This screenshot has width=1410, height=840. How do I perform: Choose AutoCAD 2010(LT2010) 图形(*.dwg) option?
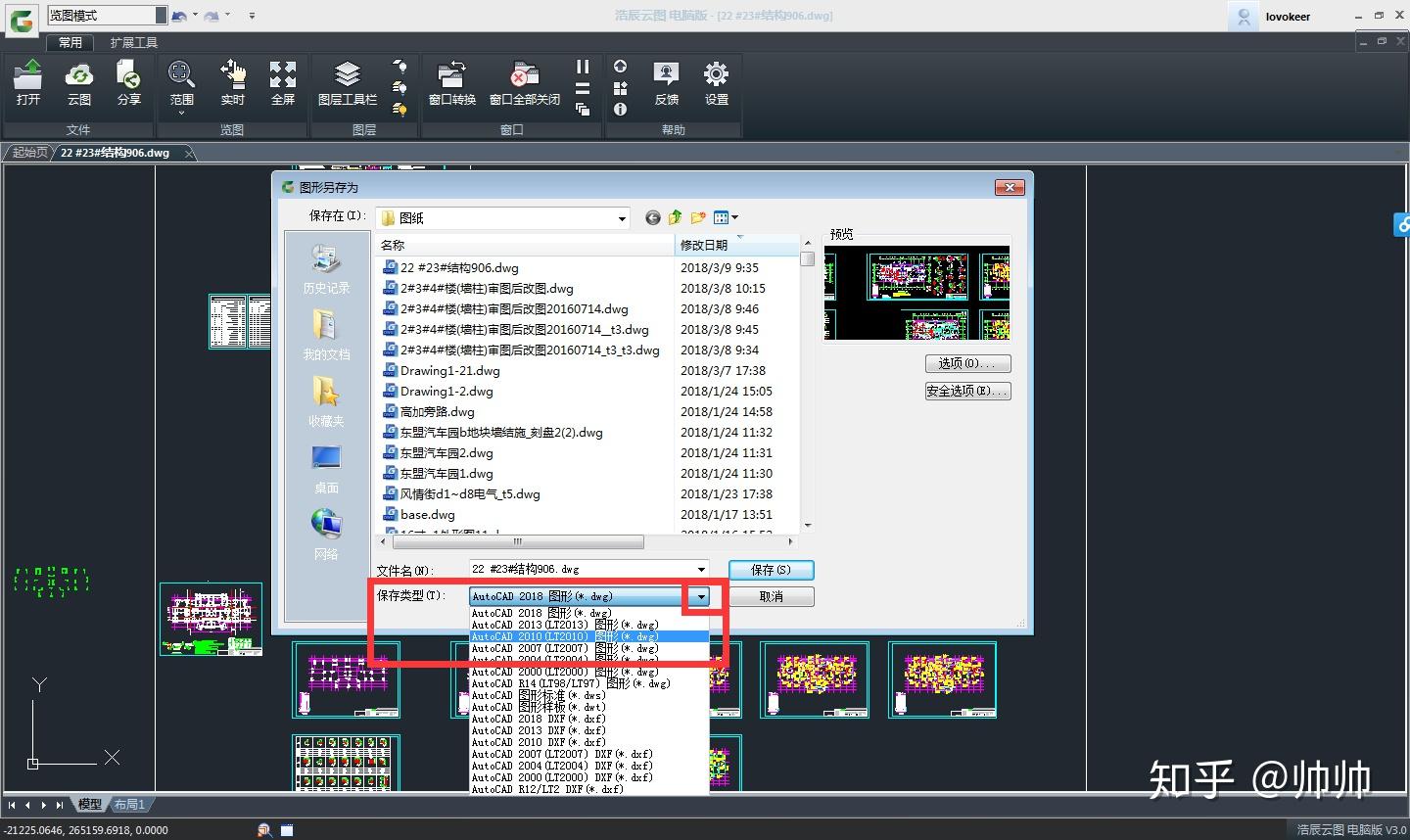pyautogui.click(x=588, y=636)
